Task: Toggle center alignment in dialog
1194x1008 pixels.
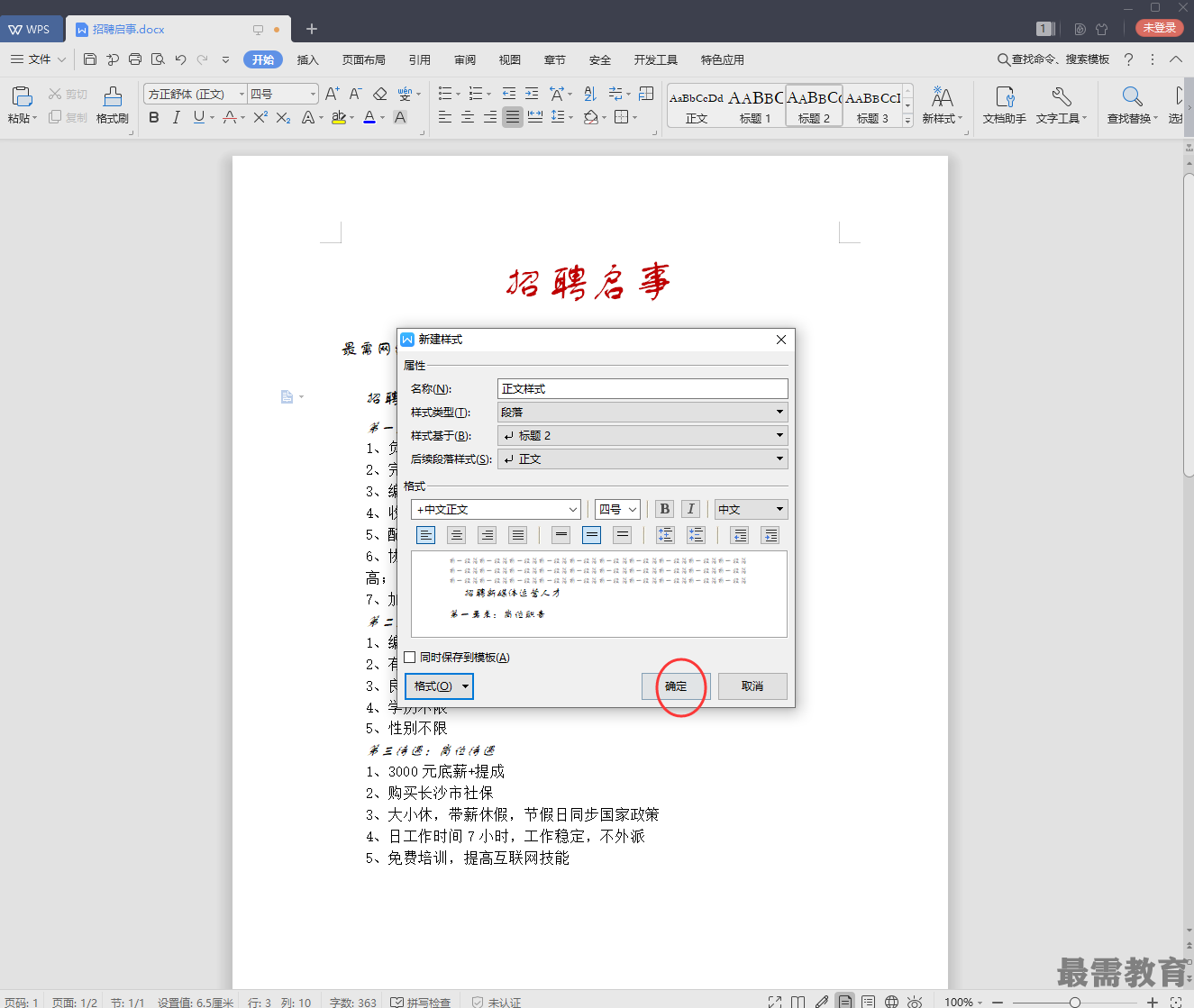Action: pyautogui.click(x=457, y=535)
